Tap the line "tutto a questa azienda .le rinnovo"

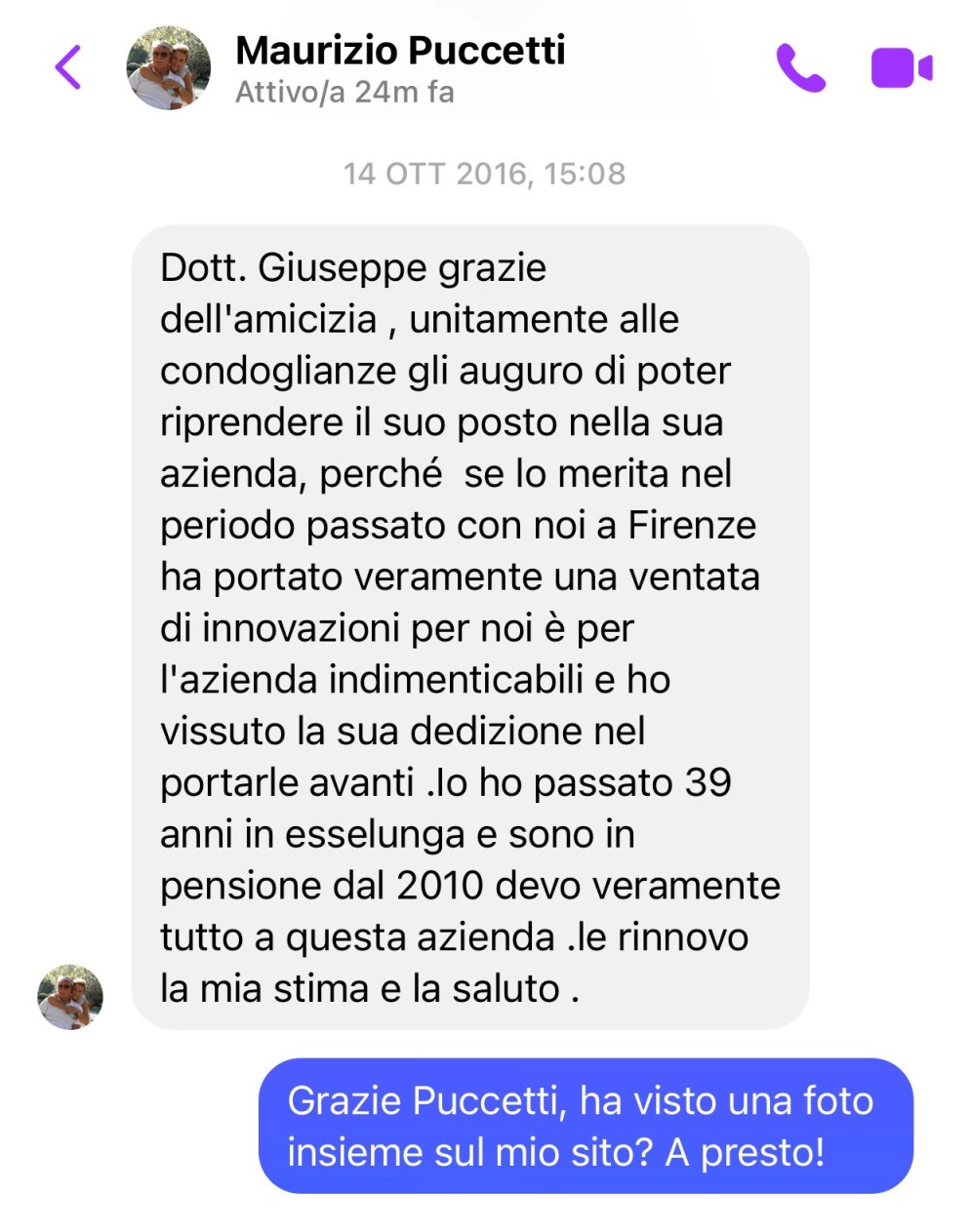[454, 937]
